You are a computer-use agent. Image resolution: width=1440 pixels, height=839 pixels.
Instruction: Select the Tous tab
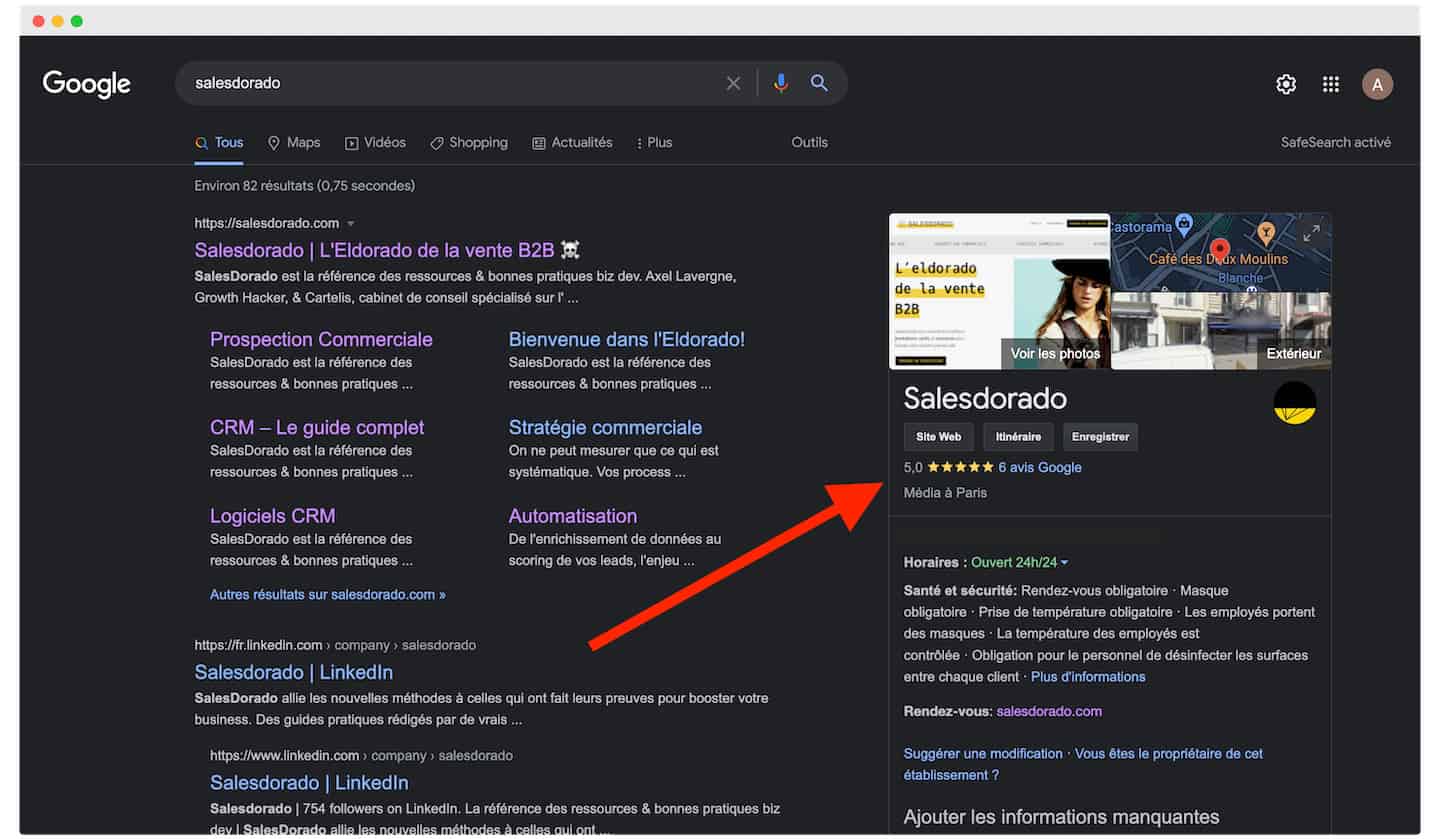point(219,143)
